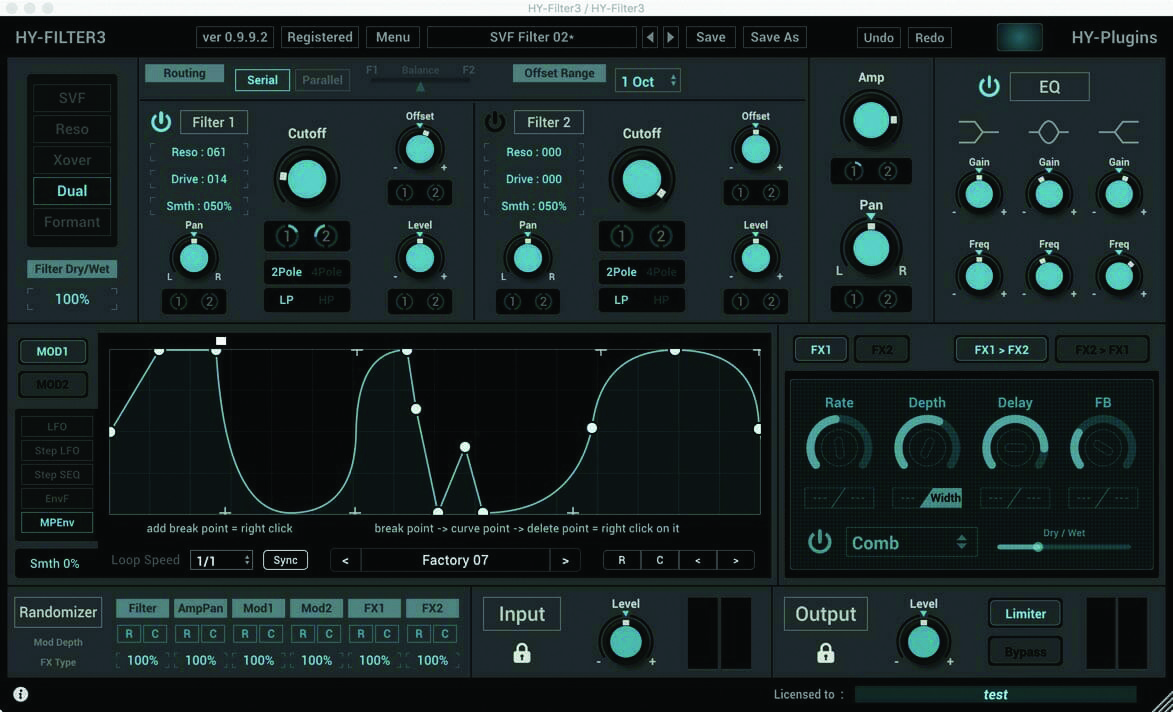This screenshot has height=712, width=1173.
Task: Click the low shelf EQ band icon
Action: coord(978,133)
